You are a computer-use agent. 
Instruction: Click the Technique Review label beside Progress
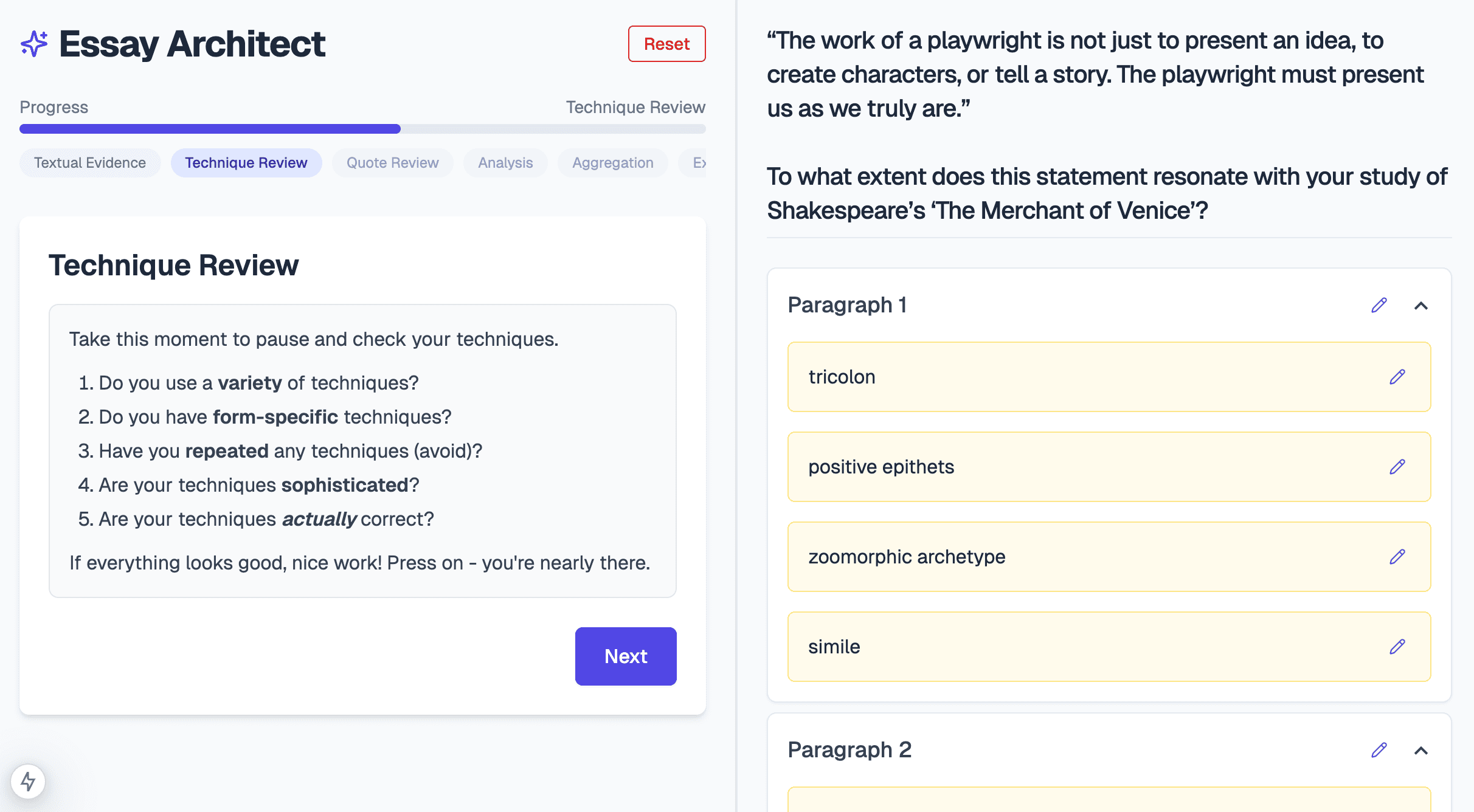[x=635, y=108]
